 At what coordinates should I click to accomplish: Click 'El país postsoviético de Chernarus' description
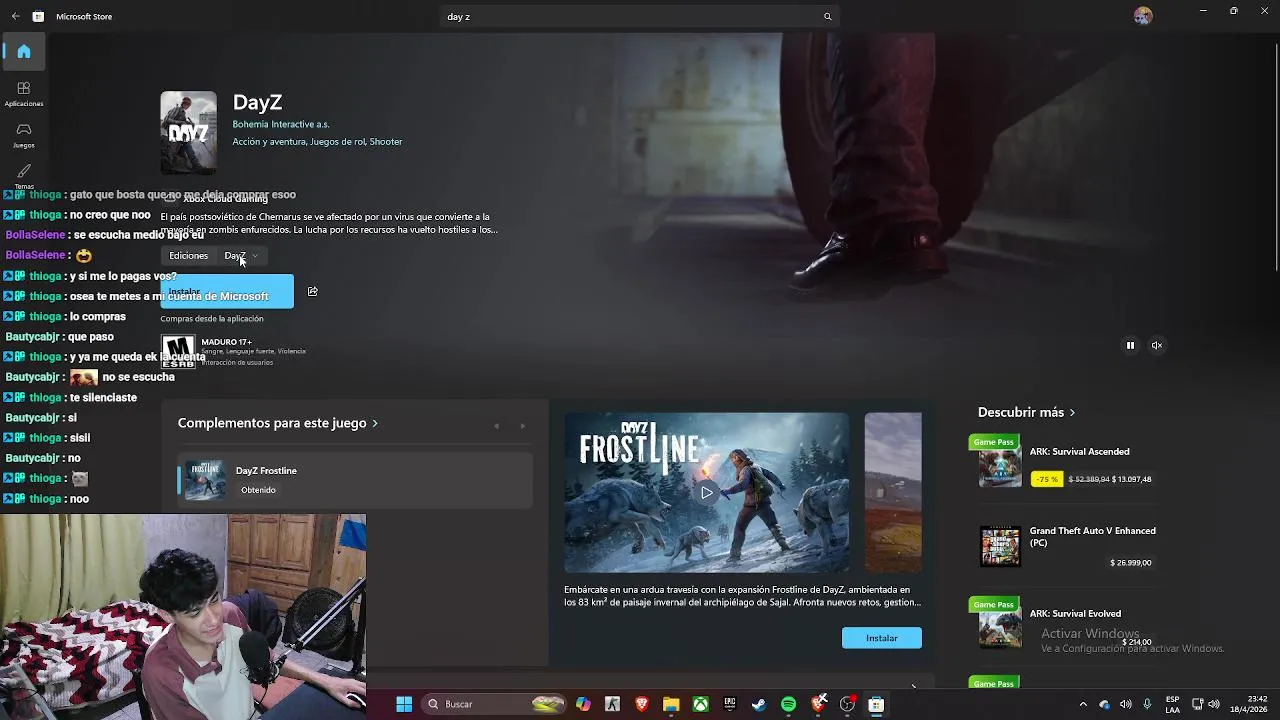[329, 223]
